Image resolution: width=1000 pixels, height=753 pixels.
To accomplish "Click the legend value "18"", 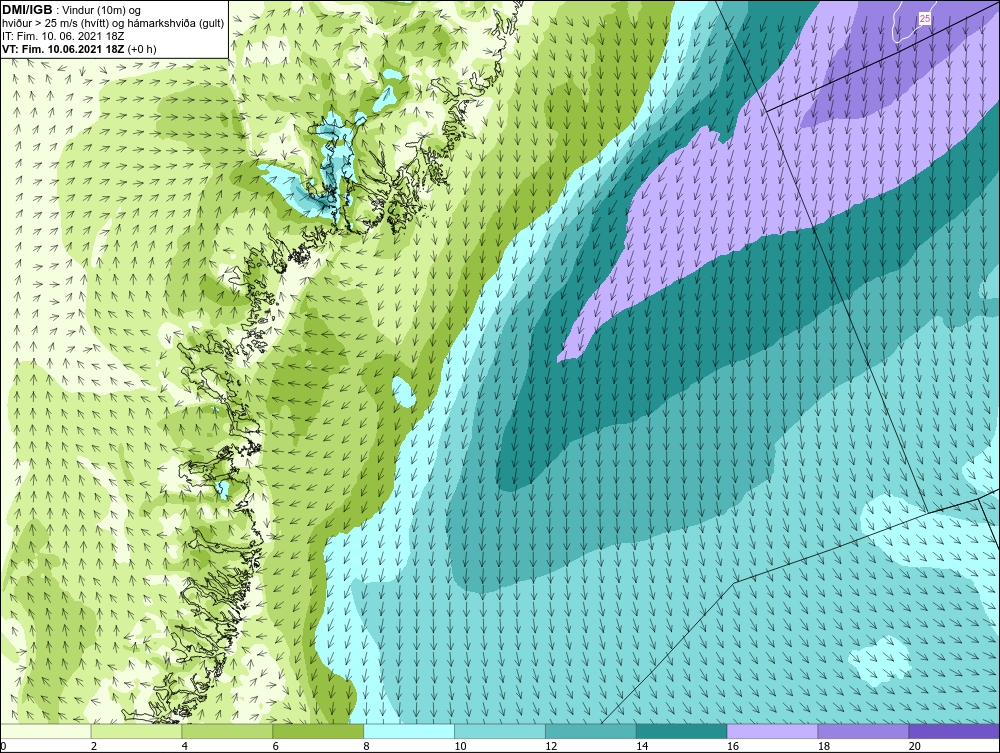I will coord(823,746).
